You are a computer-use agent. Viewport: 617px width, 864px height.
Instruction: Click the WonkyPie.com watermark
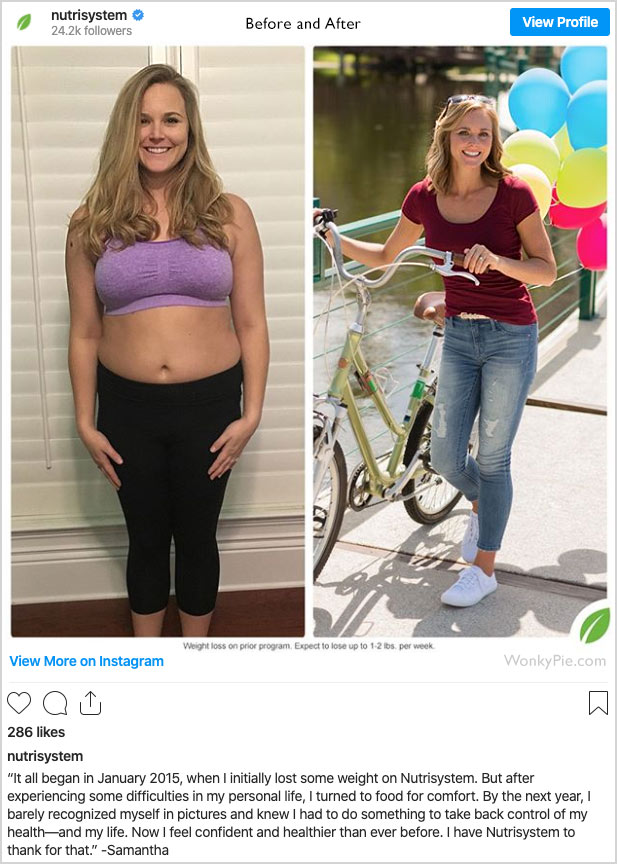[555, 661]
